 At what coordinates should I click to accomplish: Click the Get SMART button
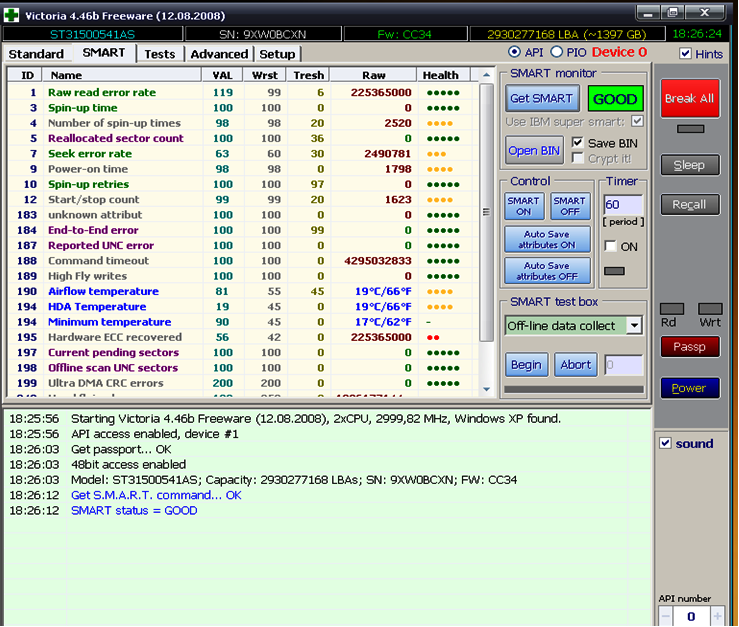(x=542, y=98)
